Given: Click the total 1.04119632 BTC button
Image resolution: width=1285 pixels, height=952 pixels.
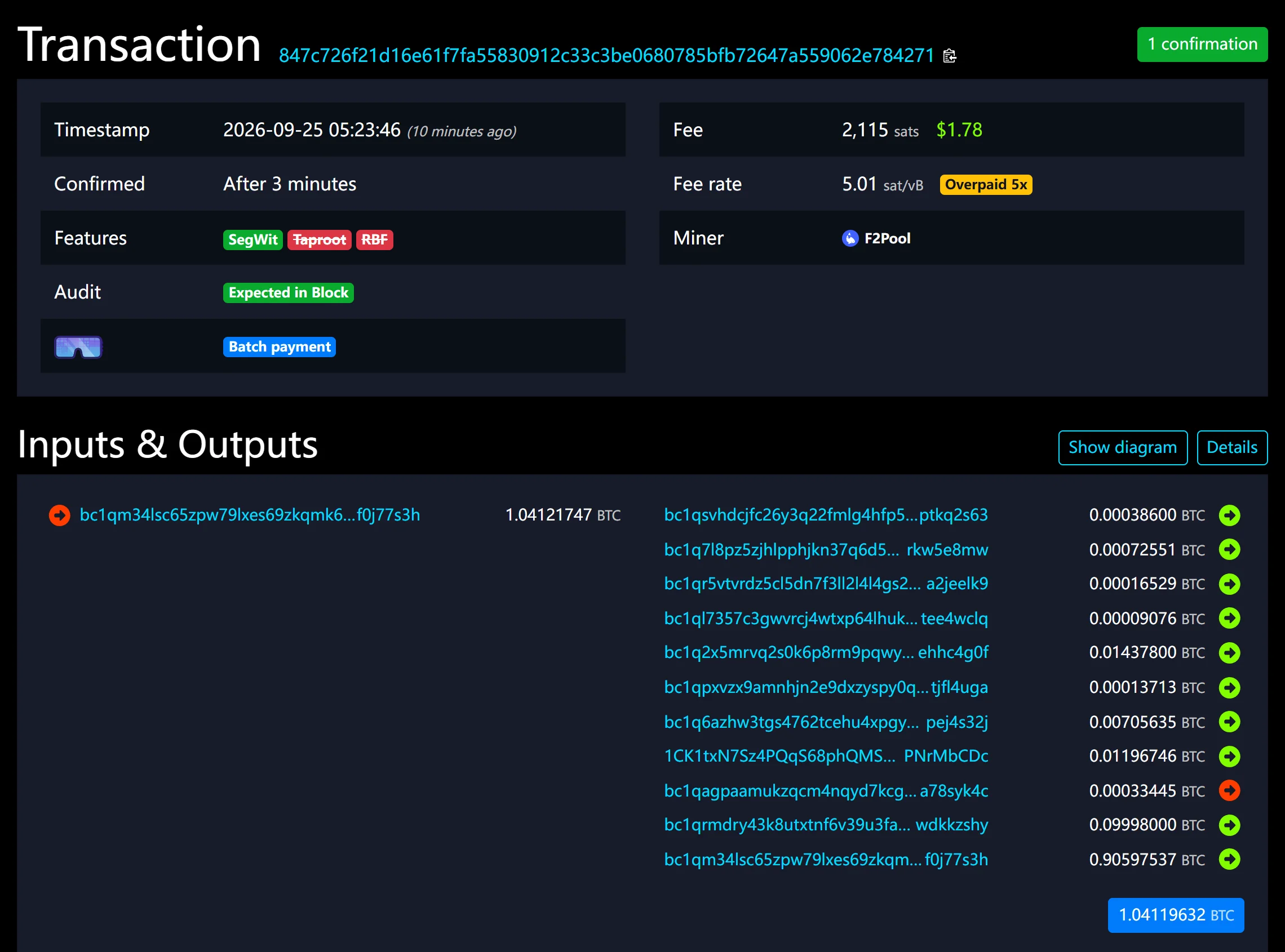Looking at the screenshot, I should pos(1176,915).
